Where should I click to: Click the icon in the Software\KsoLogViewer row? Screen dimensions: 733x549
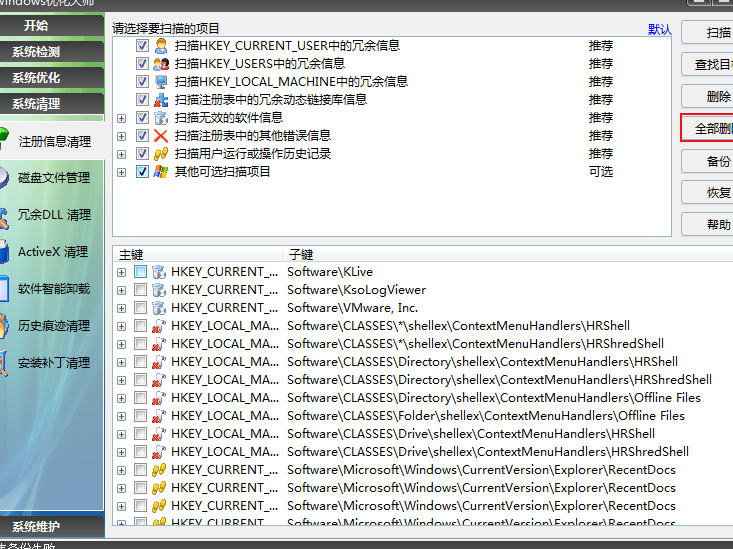pos(159,290)
